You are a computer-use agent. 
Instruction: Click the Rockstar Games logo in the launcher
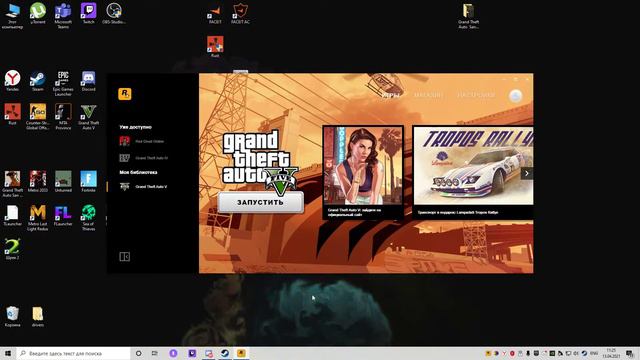[x=125, y=94]
